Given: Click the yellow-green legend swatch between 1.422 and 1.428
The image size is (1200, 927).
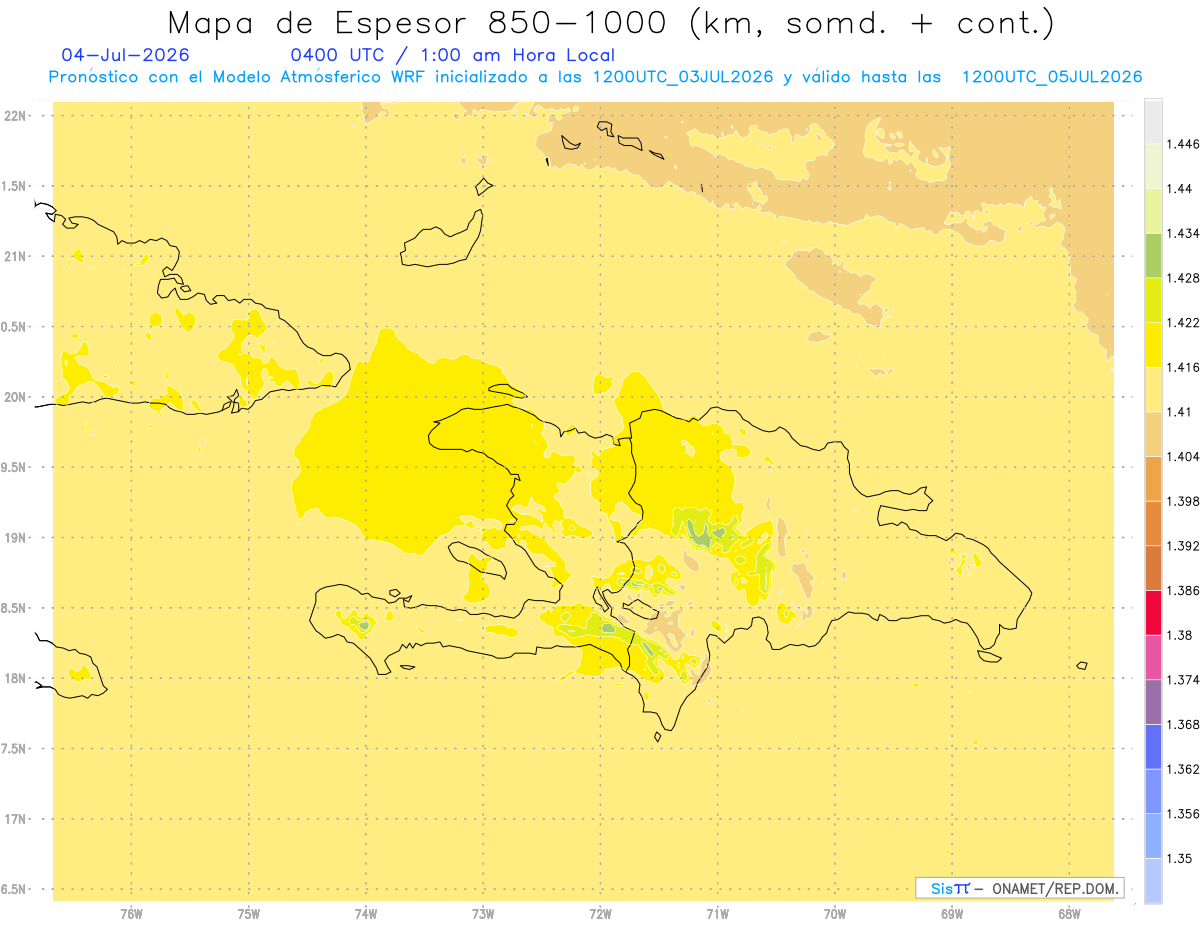Looking at the screenshot, I should point(1153,300).
